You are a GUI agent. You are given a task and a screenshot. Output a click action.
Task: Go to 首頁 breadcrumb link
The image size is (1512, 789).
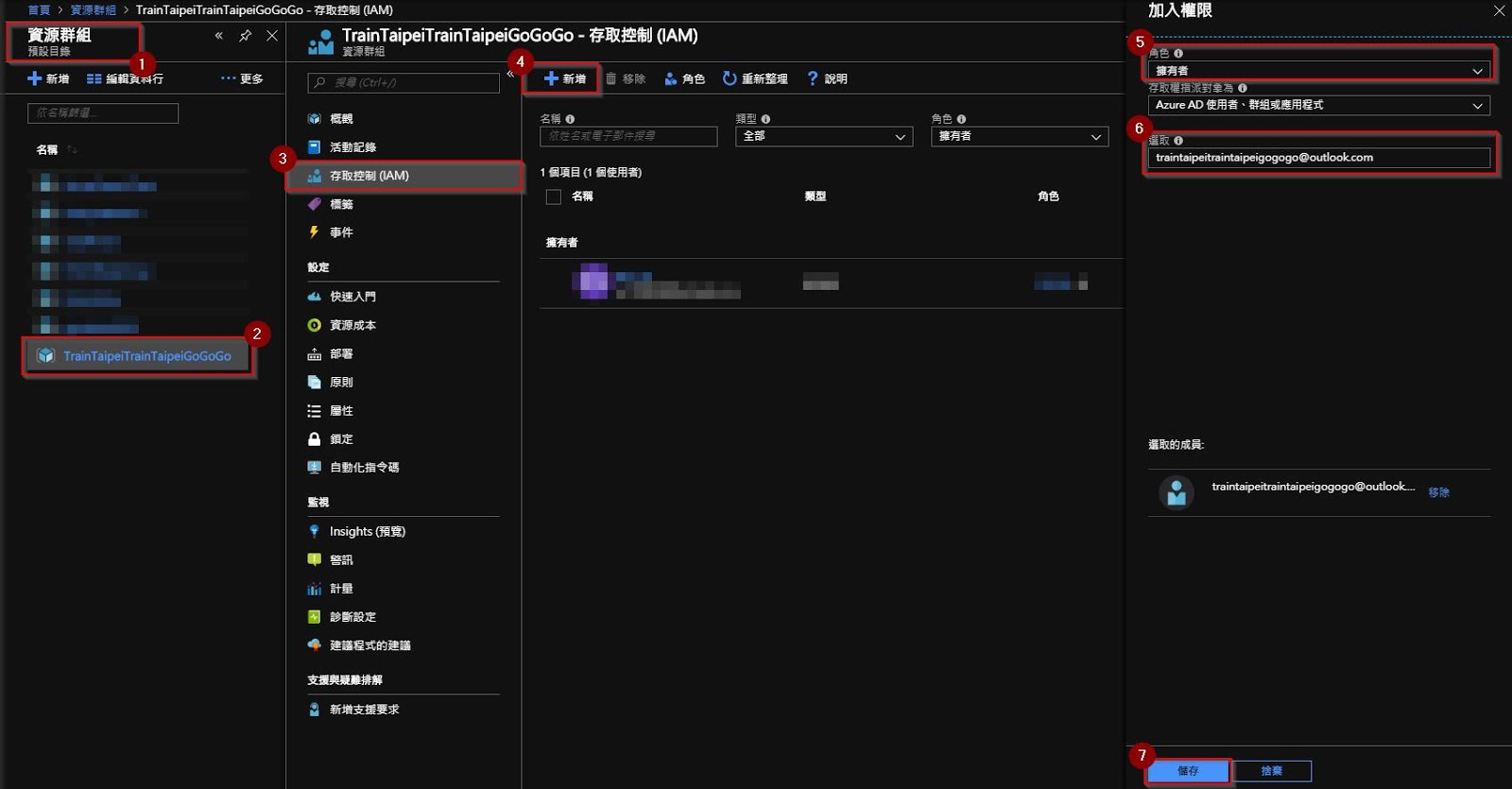[39, 10]
